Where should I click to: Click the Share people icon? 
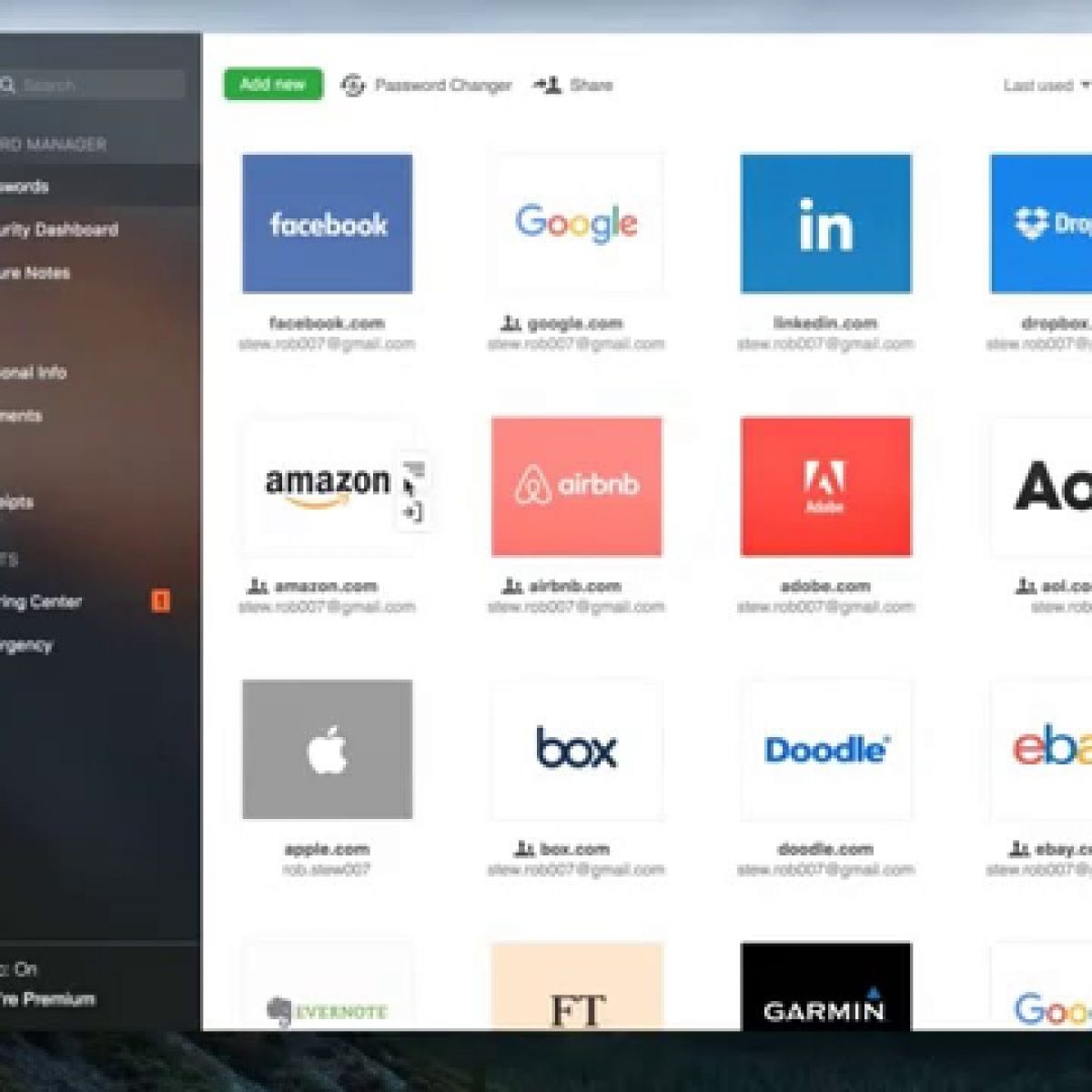[x=547, y=86]
